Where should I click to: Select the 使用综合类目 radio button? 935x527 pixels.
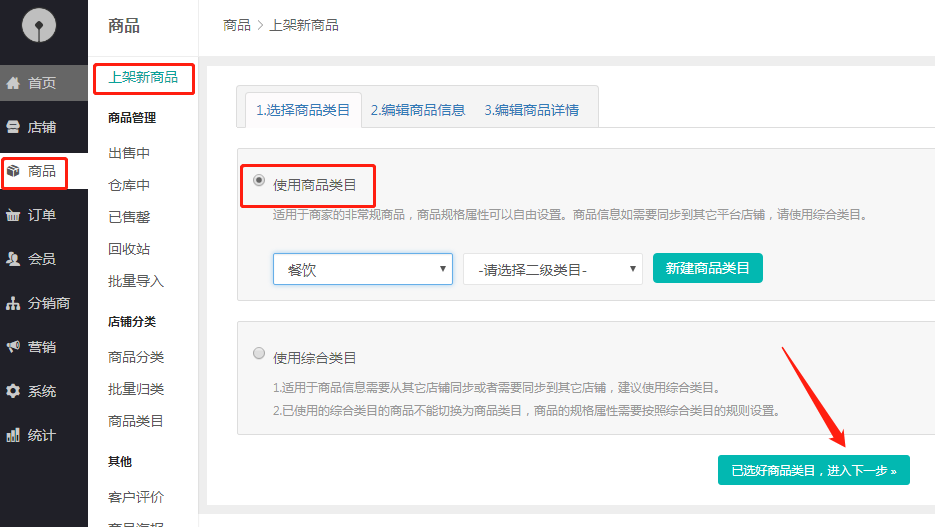(x=259, y=353)
